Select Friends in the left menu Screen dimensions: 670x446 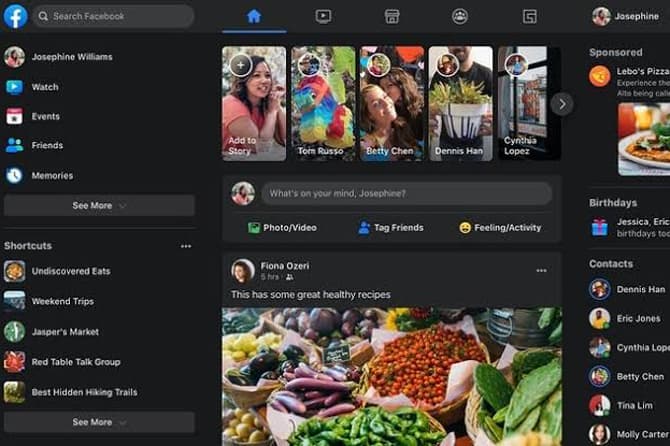pos(46,145)
